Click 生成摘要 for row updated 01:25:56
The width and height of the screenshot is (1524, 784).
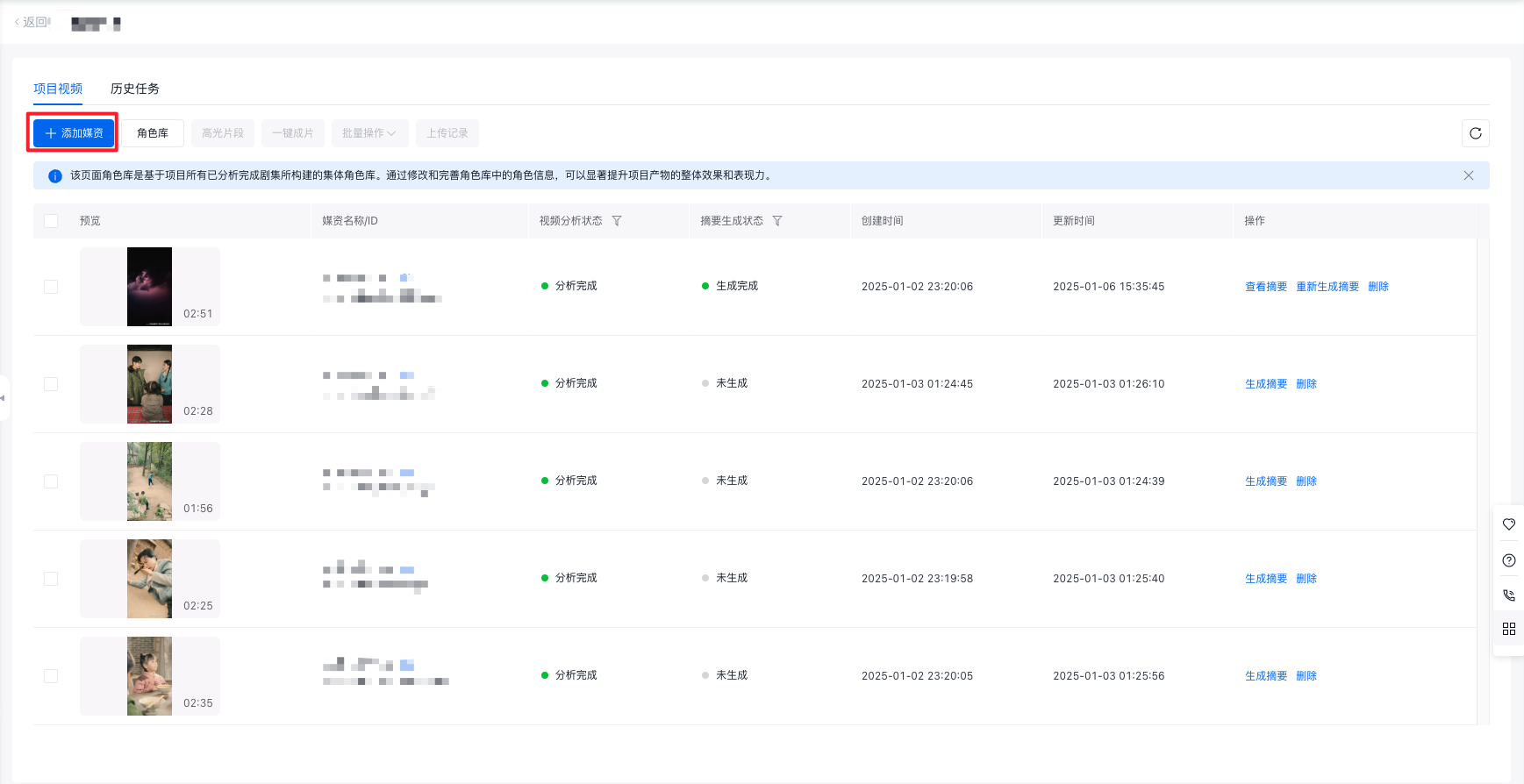(1266, 676)
